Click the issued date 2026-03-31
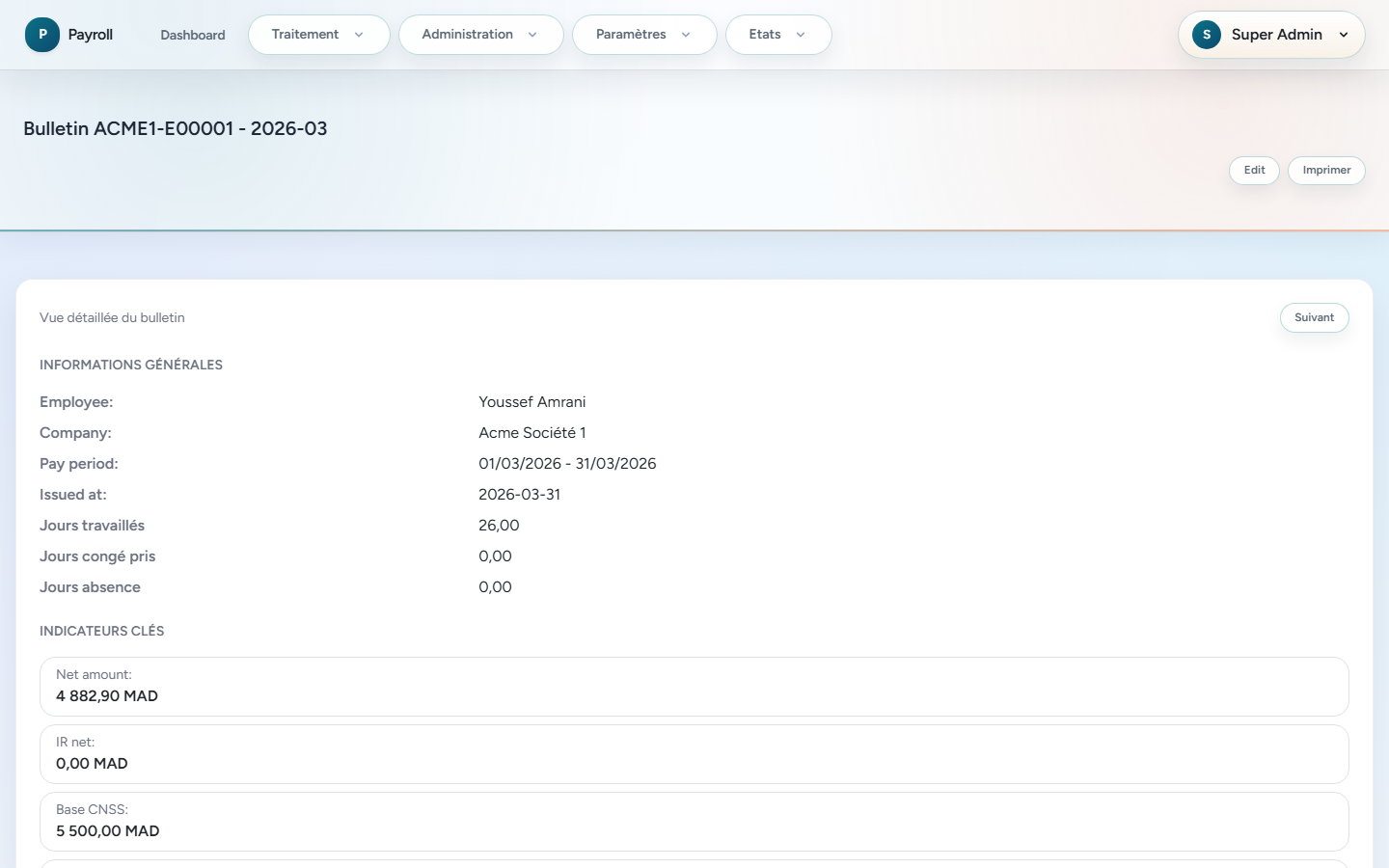Image resolution: width=1389 pixels, height=868 pixels. 519,495
